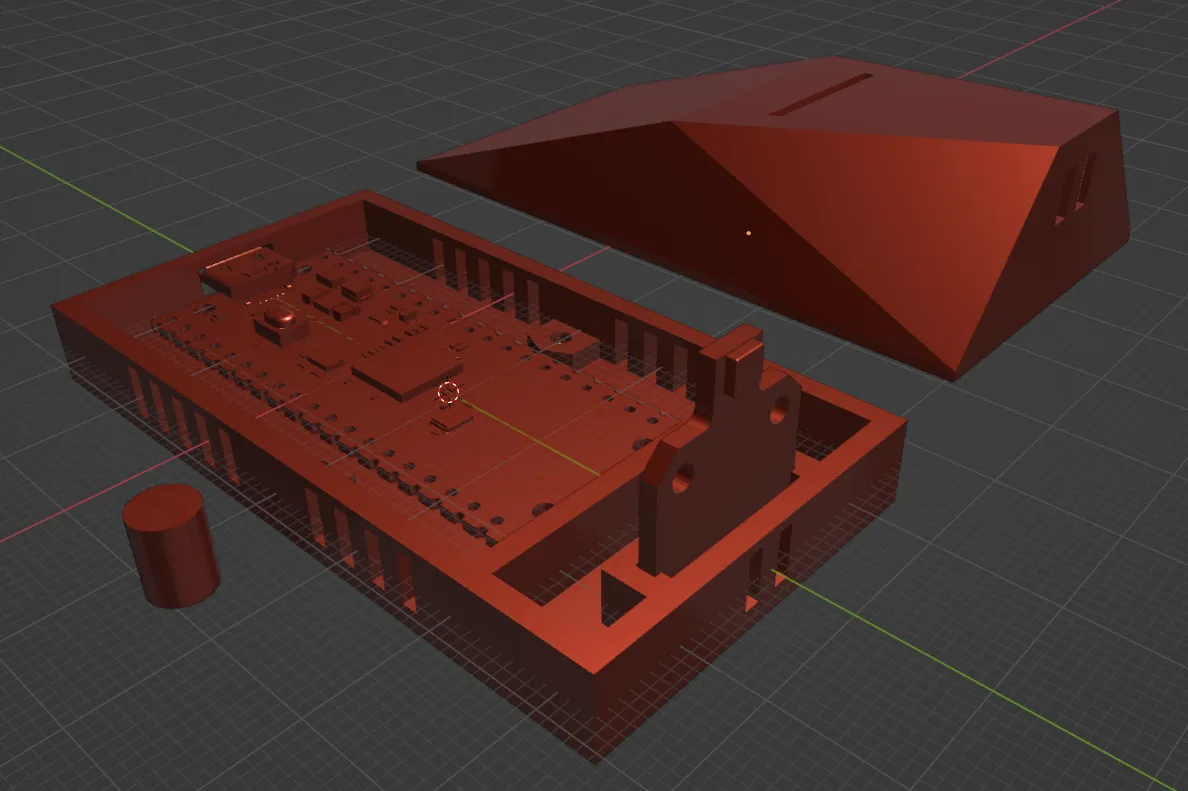This screenshot has height=791, width=1188.
Task: Click the narrow slot on top of the lid
Action: [821, 95]
